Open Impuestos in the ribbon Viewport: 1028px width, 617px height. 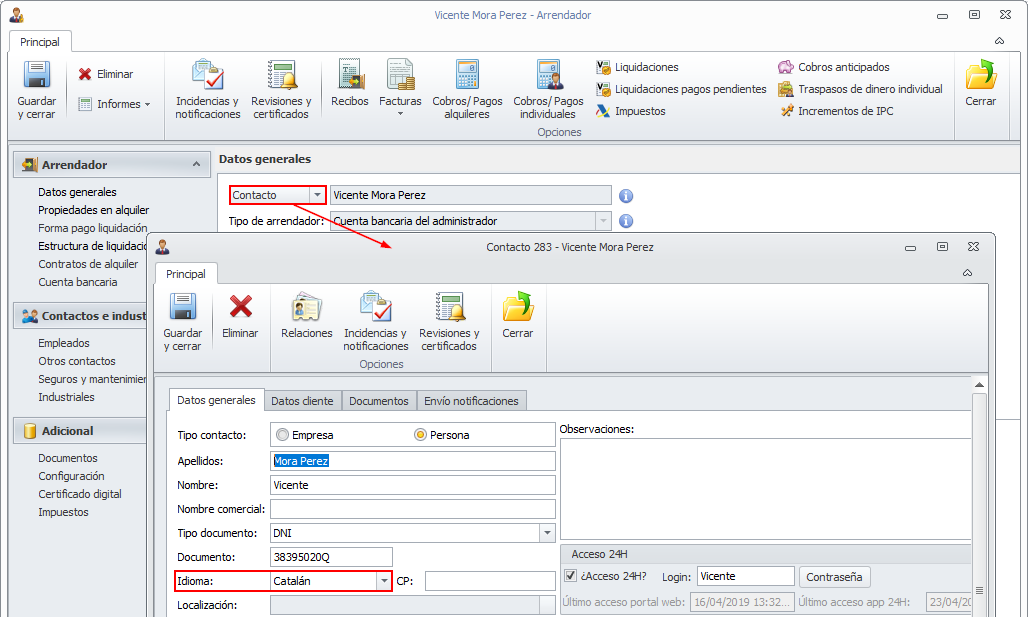pyautogui.click(x=631, y=111)
